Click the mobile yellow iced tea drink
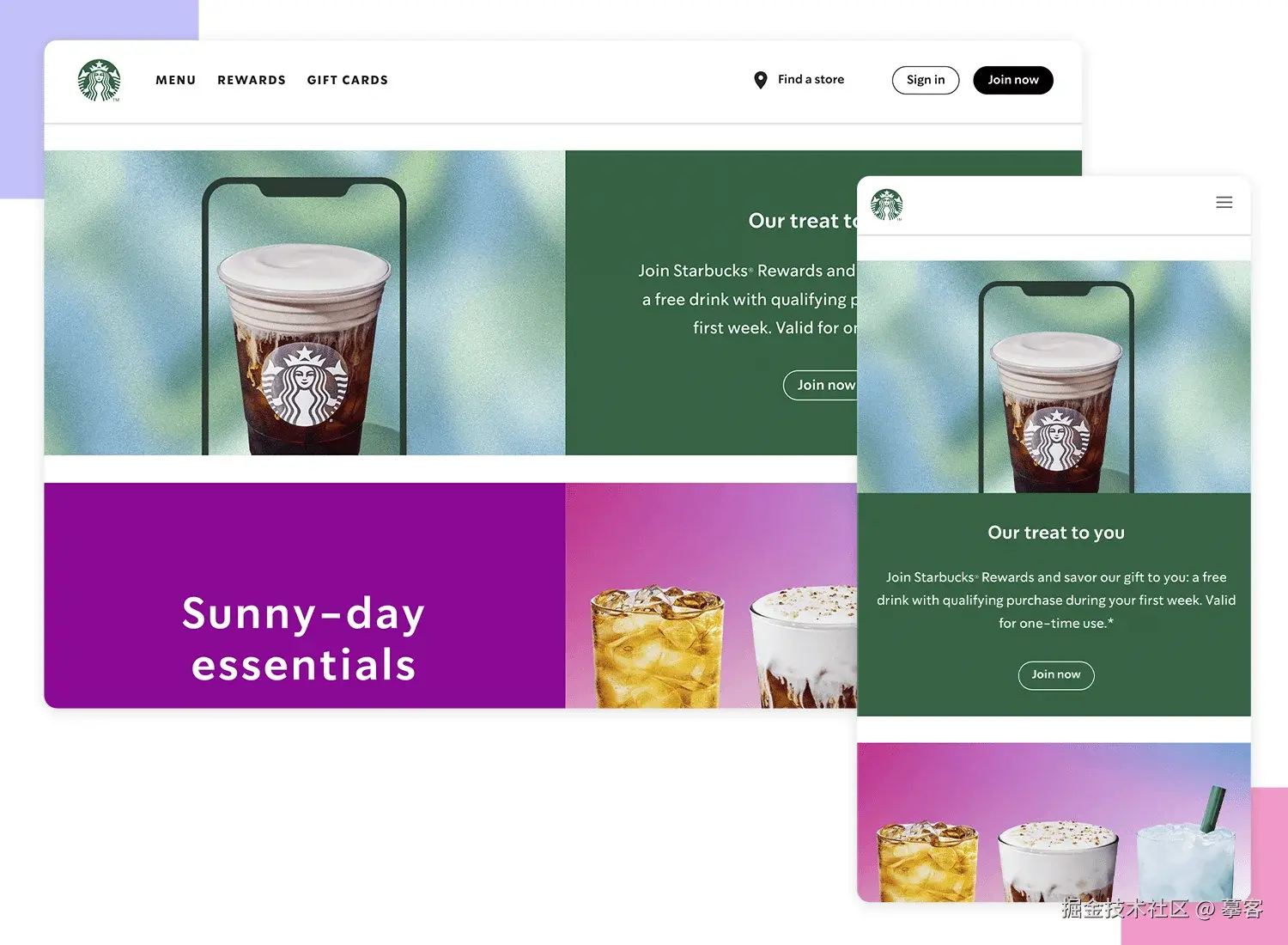 (927, 862)
